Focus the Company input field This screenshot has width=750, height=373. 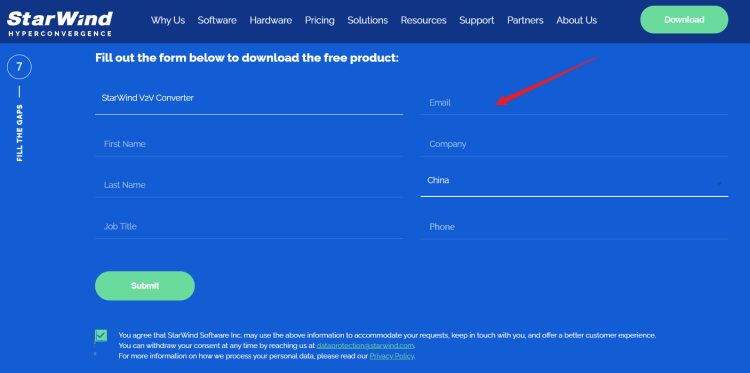[574, 144]
